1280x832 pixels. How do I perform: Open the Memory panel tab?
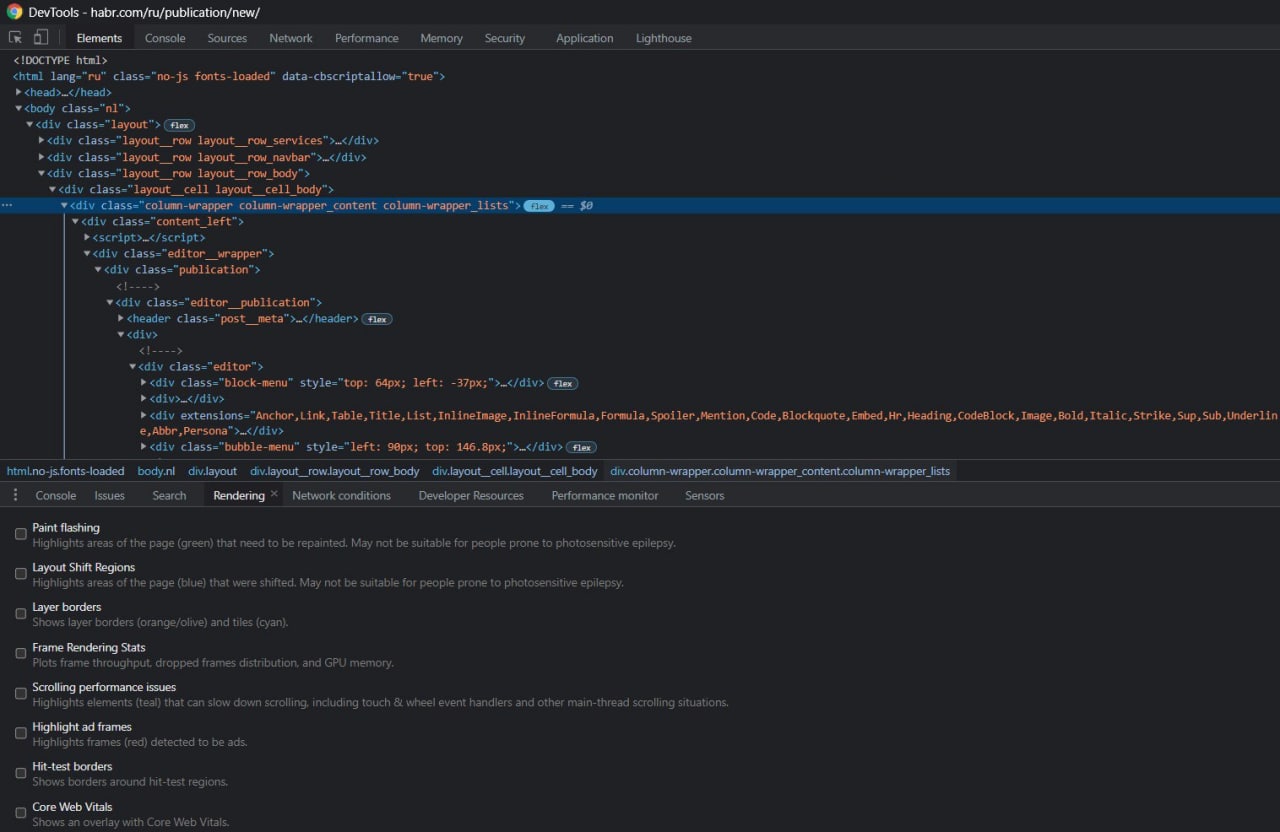click(x=441, y=38)
